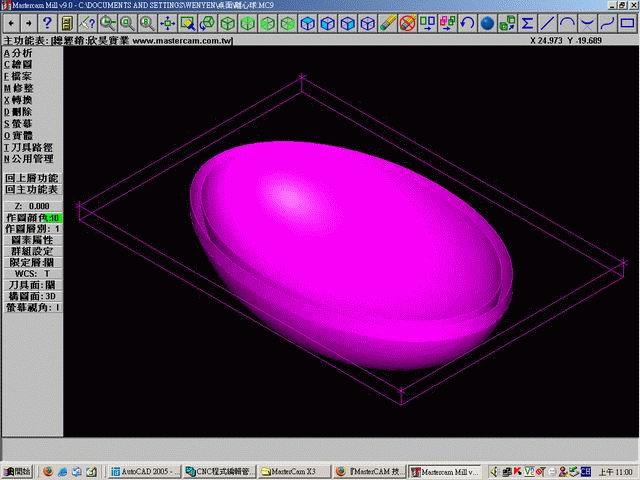The image size is (640, 480).
Task: Set top graphics view (green top-face cube)
Action: pyautogui.click(x=247, y=23)
